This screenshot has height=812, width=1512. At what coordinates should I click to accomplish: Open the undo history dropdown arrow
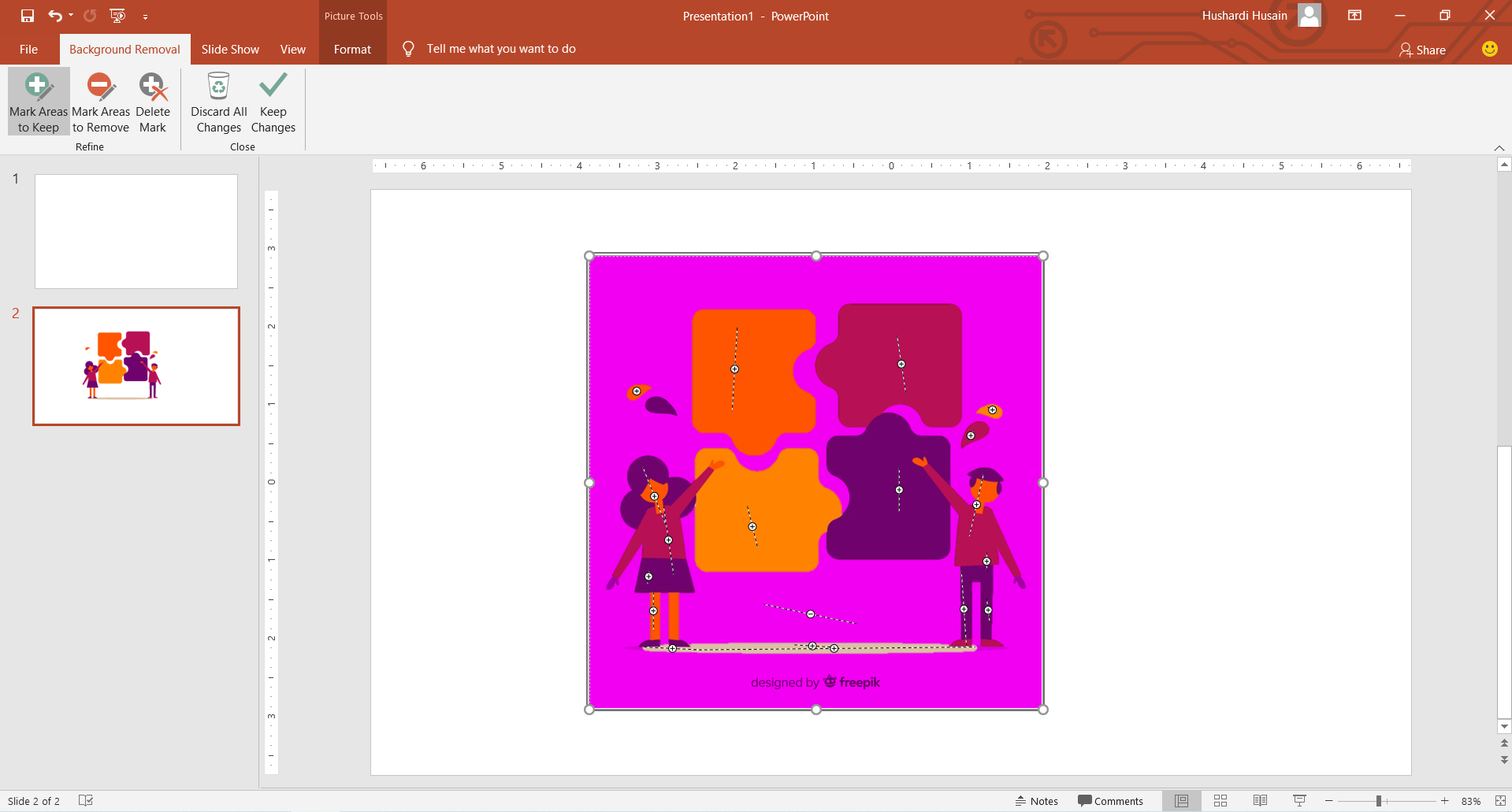[71, 16]
